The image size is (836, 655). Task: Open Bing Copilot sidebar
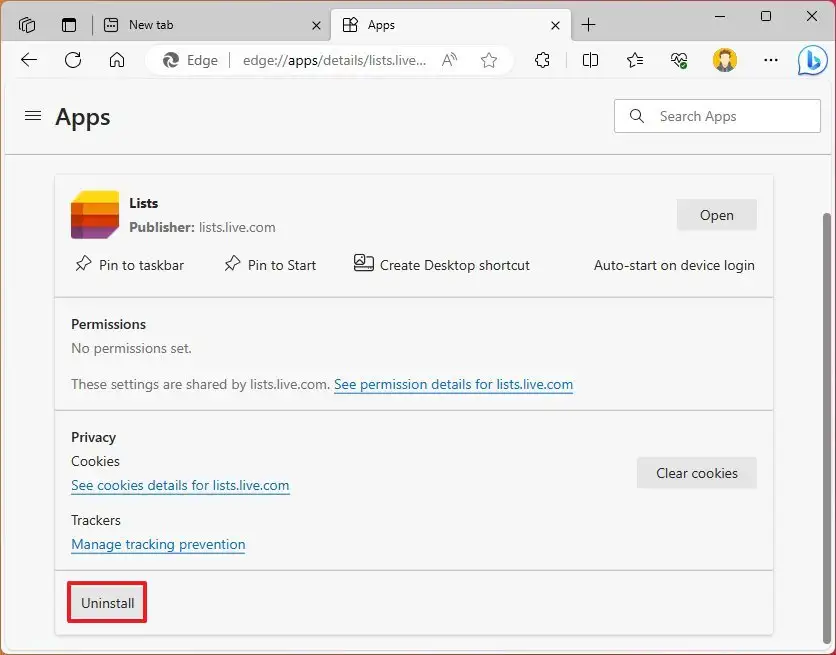[x=813, y=60]
